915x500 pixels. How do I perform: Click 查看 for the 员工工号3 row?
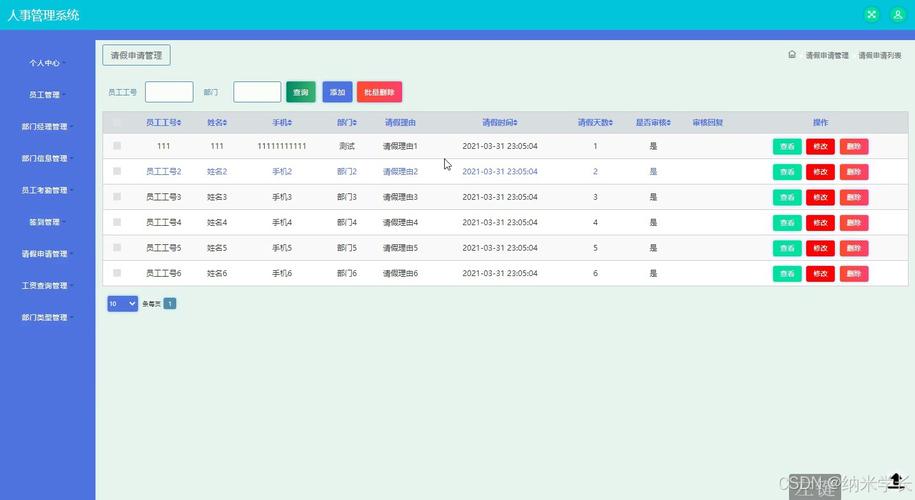787,197
